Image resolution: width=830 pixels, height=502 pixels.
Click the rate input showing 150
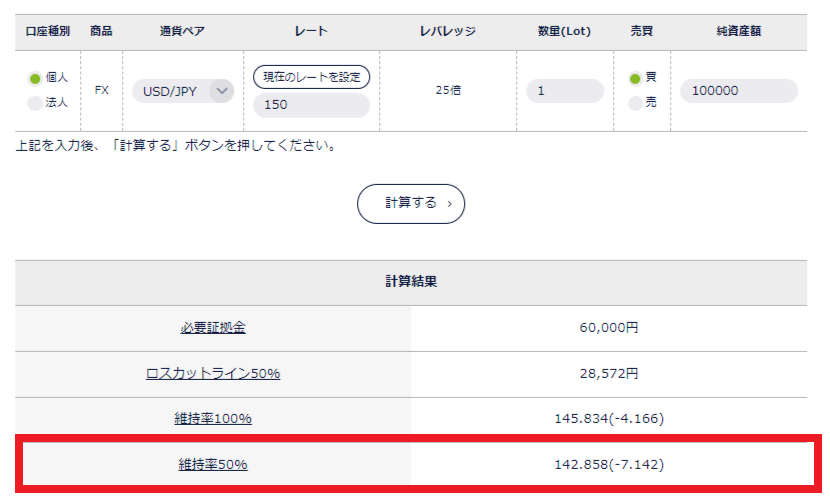[311, 105]
